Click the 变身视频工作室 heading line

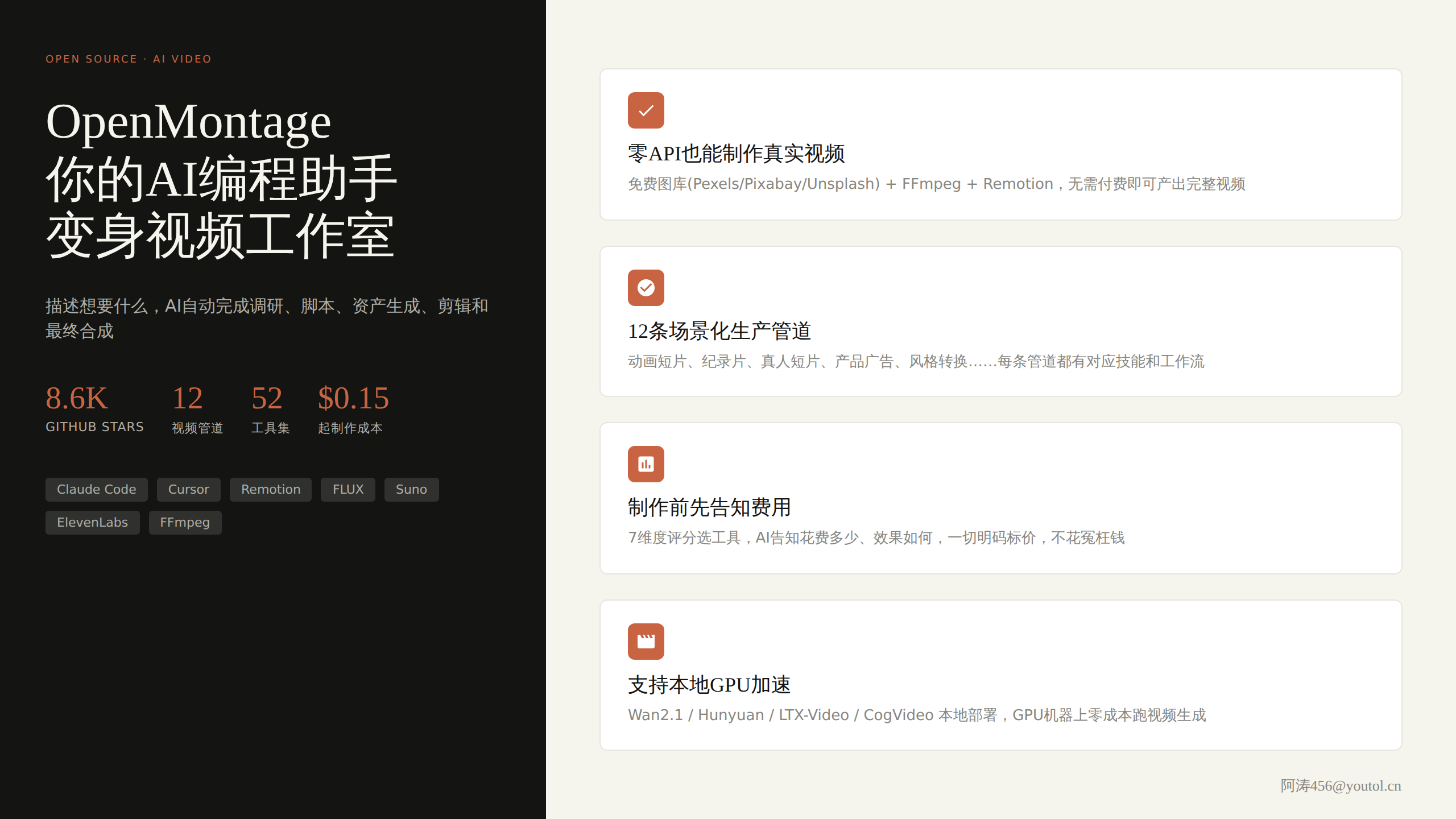pos(220,236)
